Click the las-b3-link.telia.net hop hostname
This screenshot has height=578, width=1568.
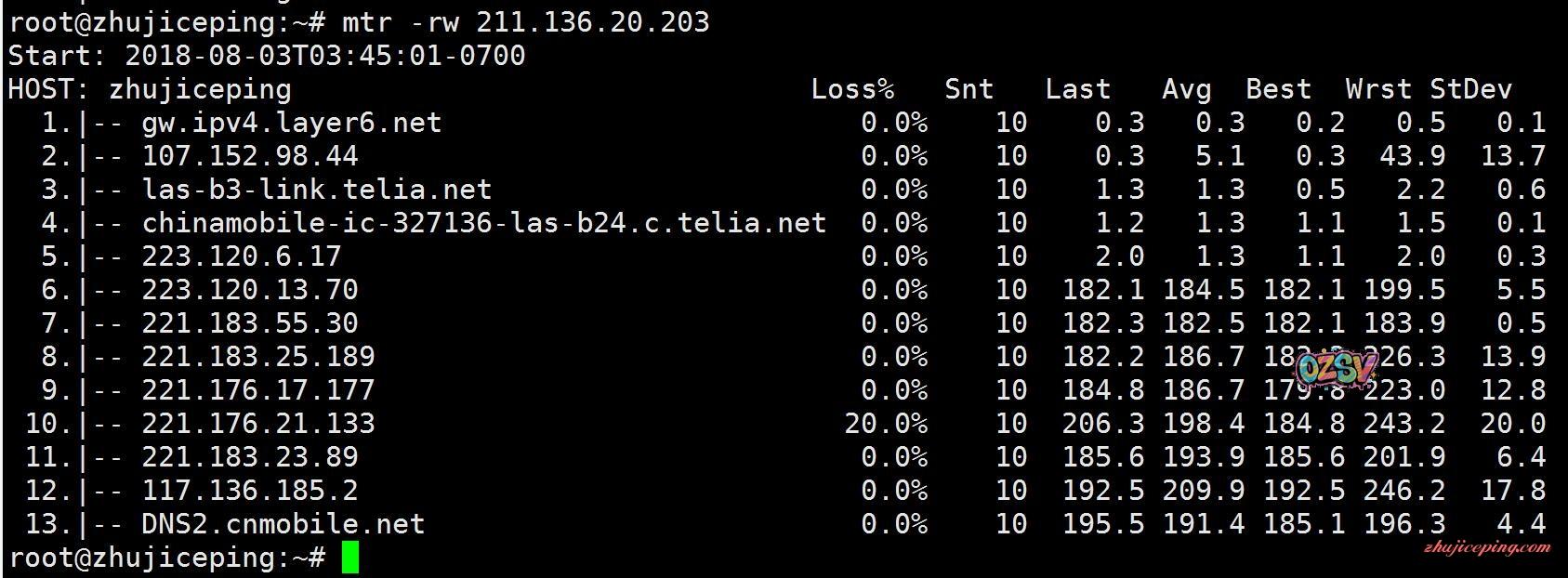point(316,190)
